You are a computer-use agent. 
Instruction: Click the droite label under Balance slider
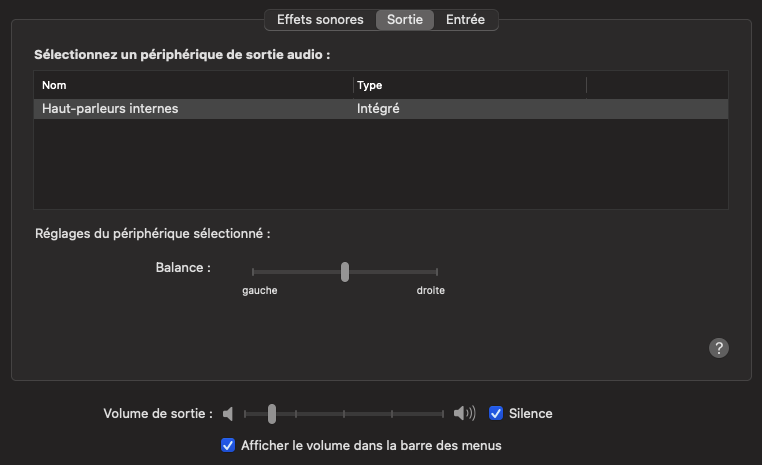coord(431,291)
